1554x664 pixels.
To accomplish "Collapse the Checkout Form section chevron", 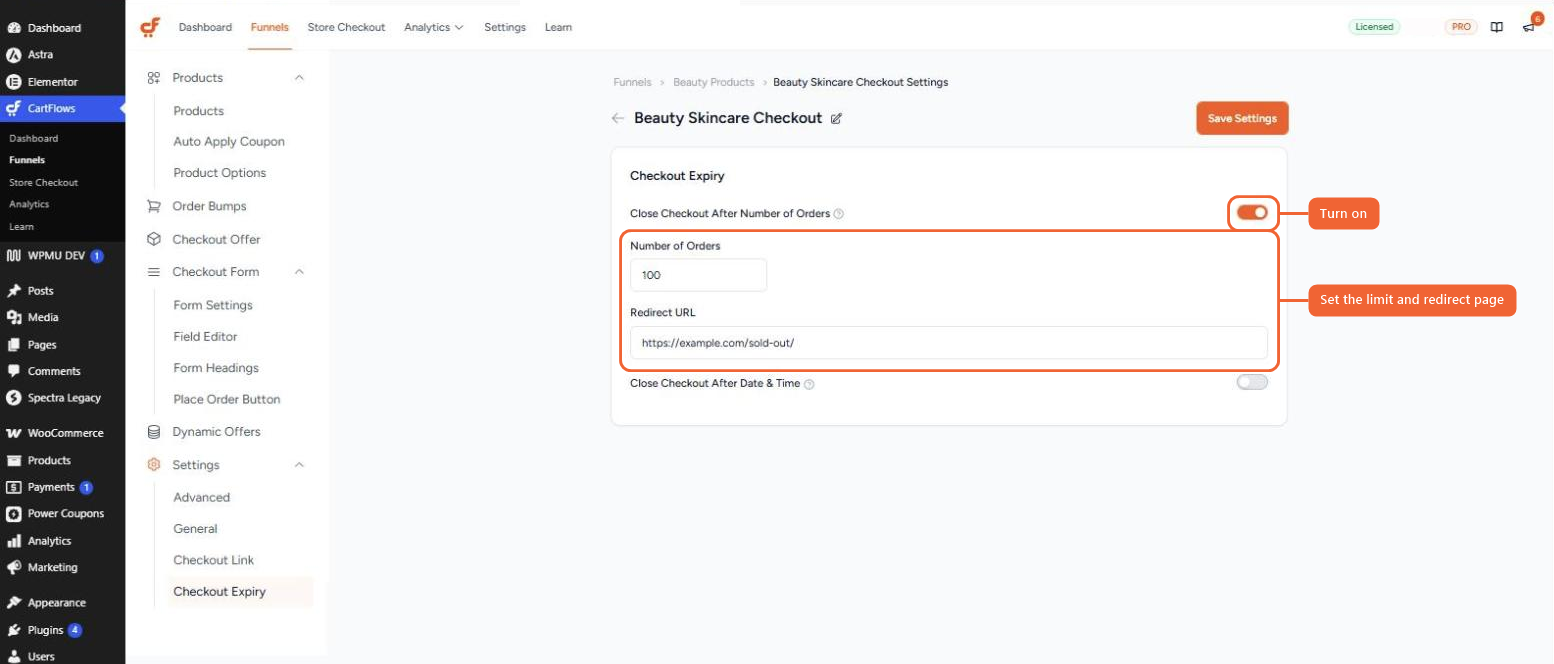I will point(299,272).
